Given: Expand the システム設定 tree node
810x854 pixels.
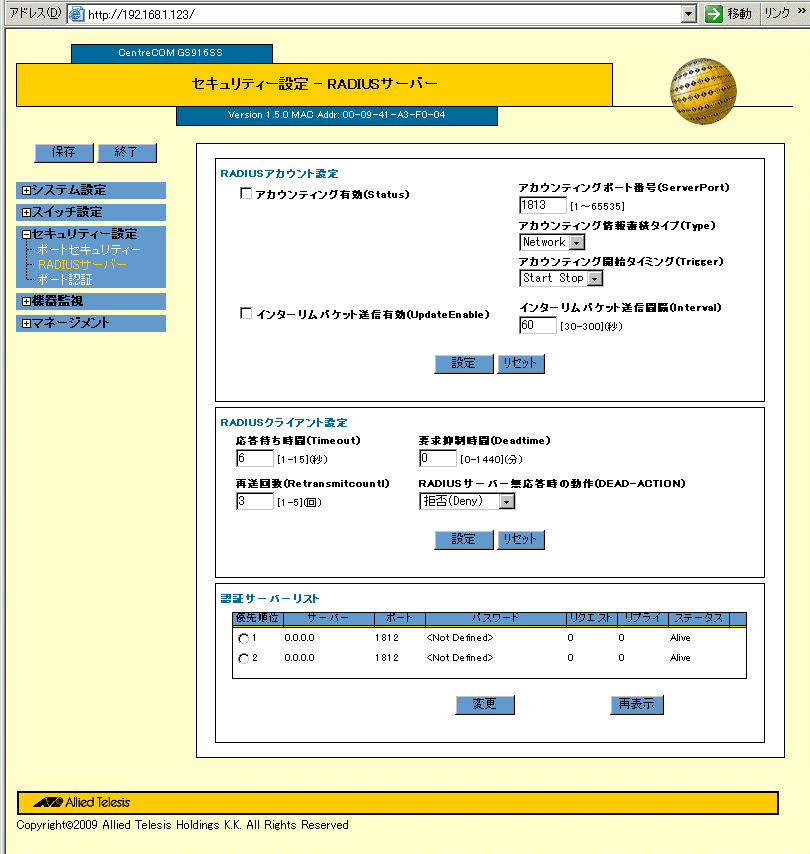Looking at the screenshot, I should point(27,190).
